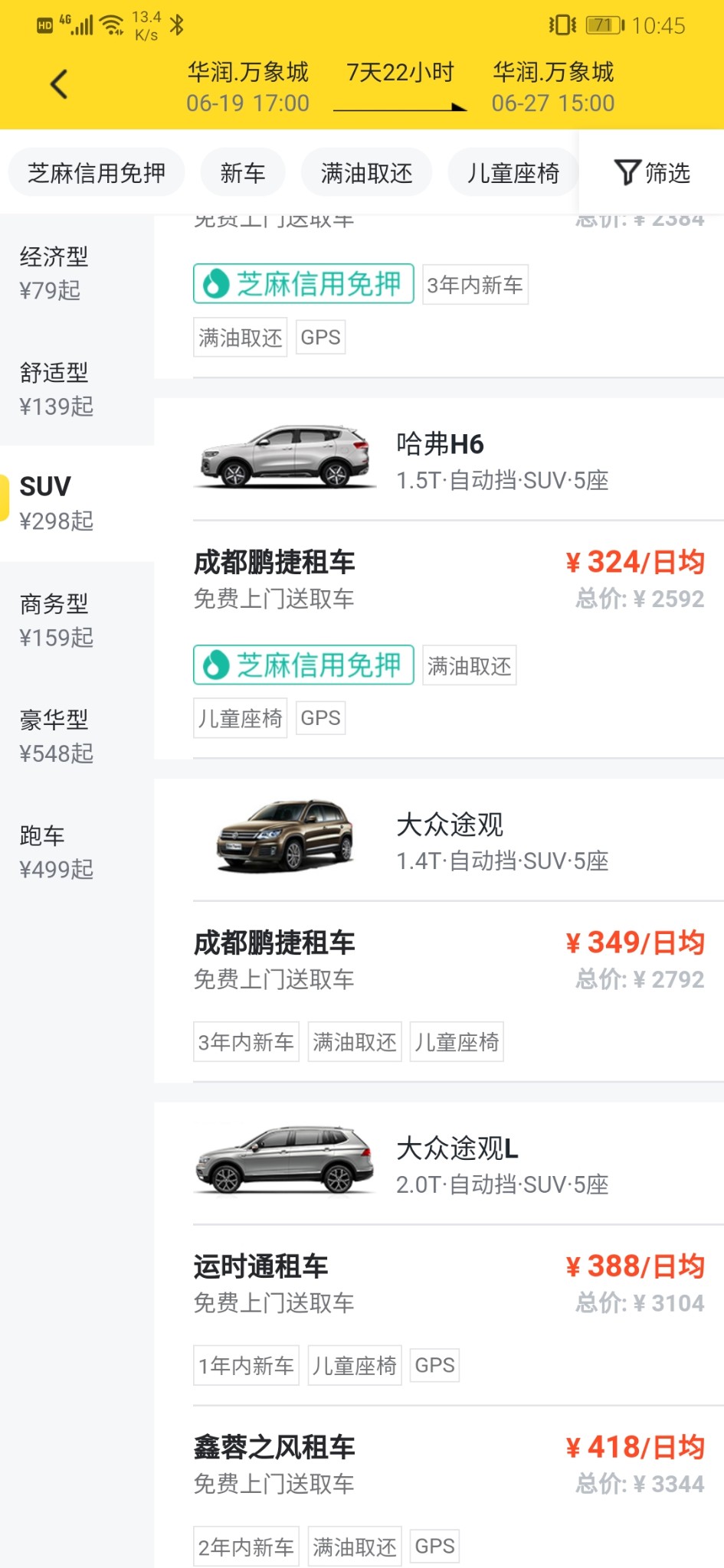Open the 哈弗H6 car thumbnail
This screenshot has width=724, height=1568.
tap(285, 457)
